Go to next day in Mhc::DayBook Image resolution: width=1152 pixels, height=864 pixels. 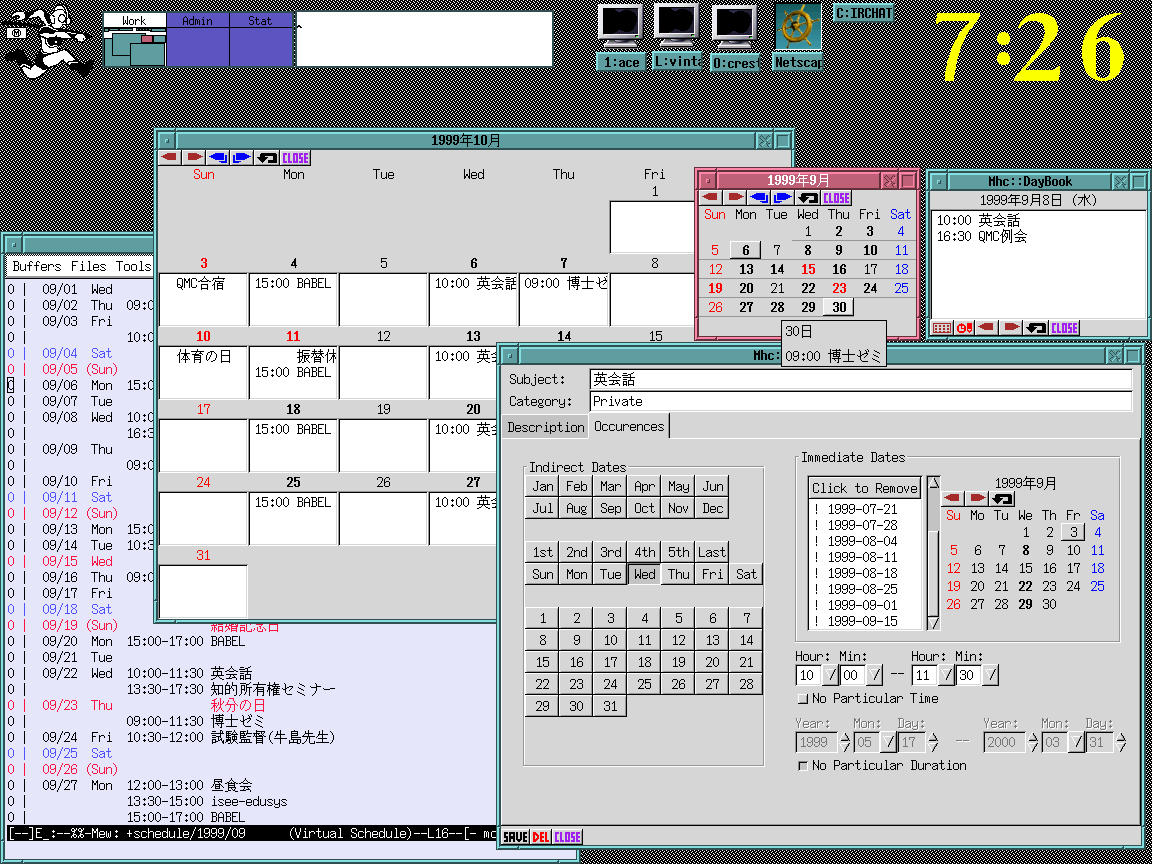click(1012, 328)
